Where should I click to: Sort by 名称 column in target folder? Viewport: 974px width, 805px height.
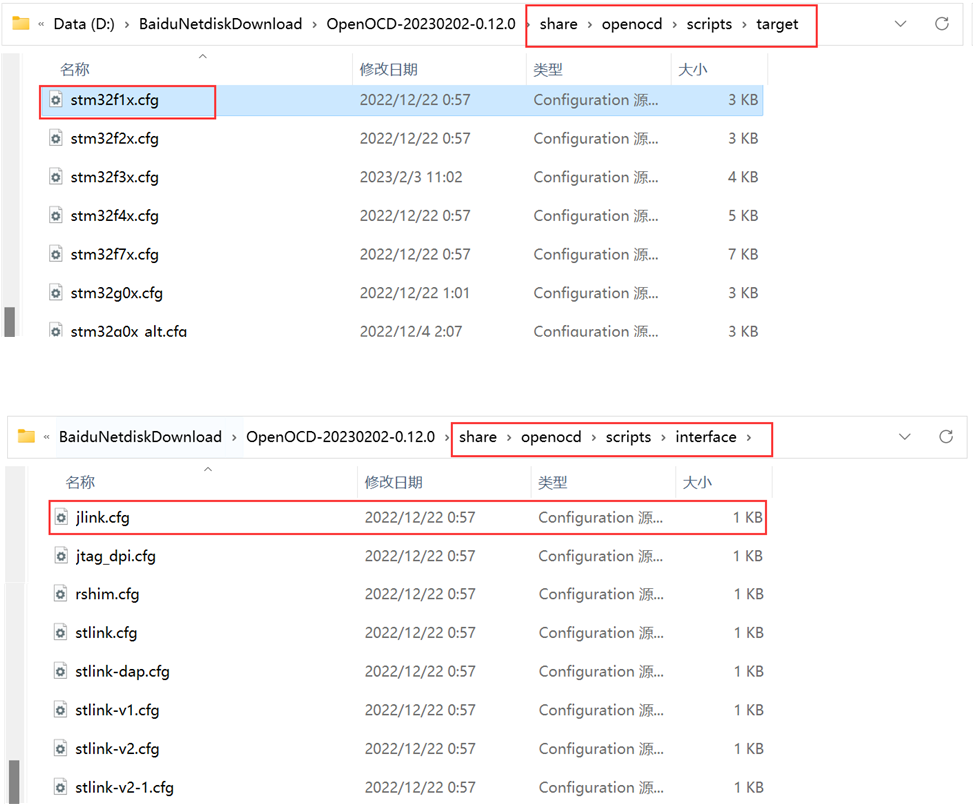pos(75,70)
